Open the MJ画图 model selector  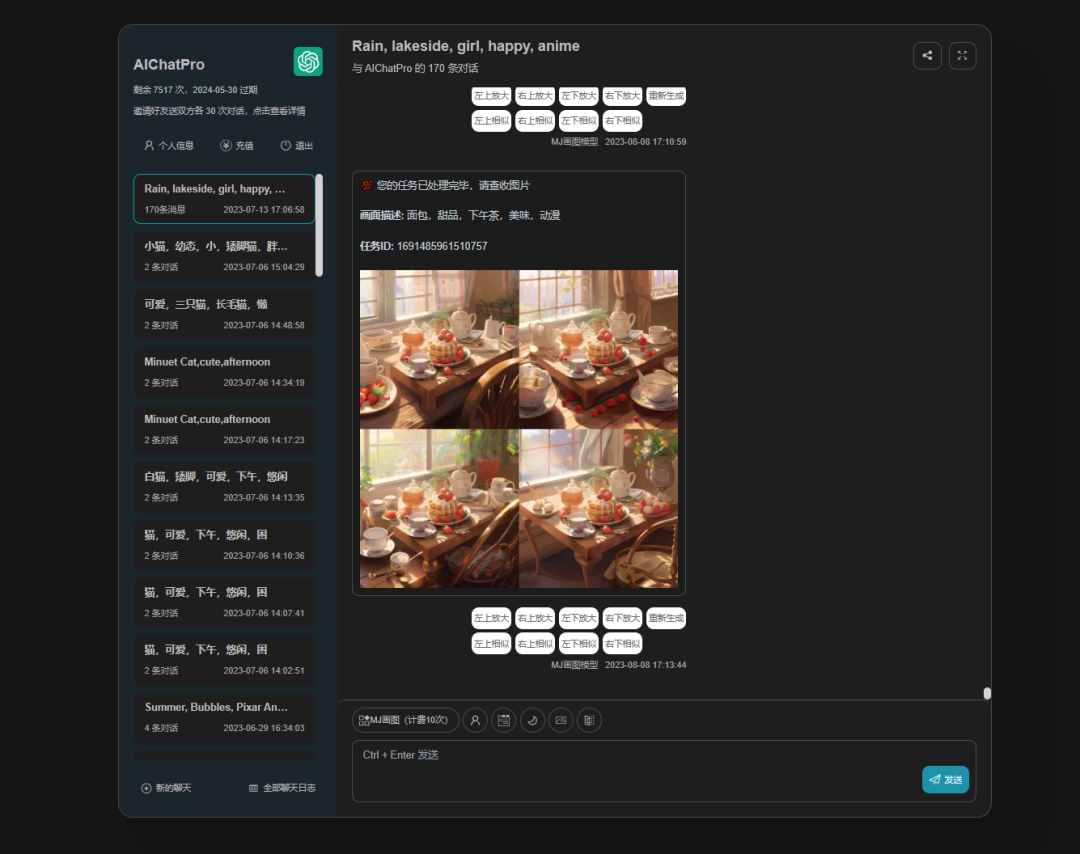(x=405, y=720)
